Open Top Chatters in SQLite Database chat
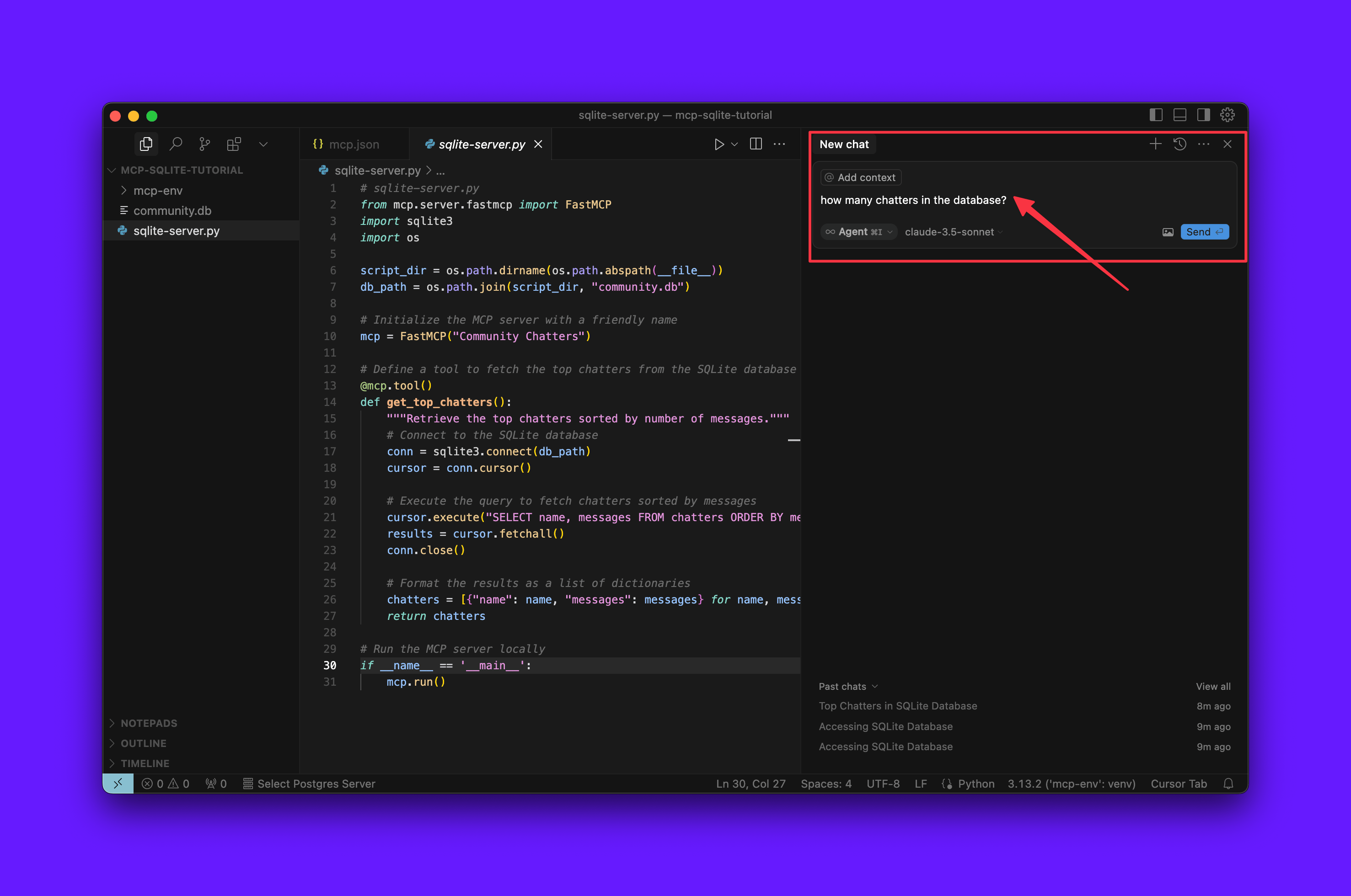Image resolution: width=1351 pixels, height=896 pixels. tap(1024, 706)
